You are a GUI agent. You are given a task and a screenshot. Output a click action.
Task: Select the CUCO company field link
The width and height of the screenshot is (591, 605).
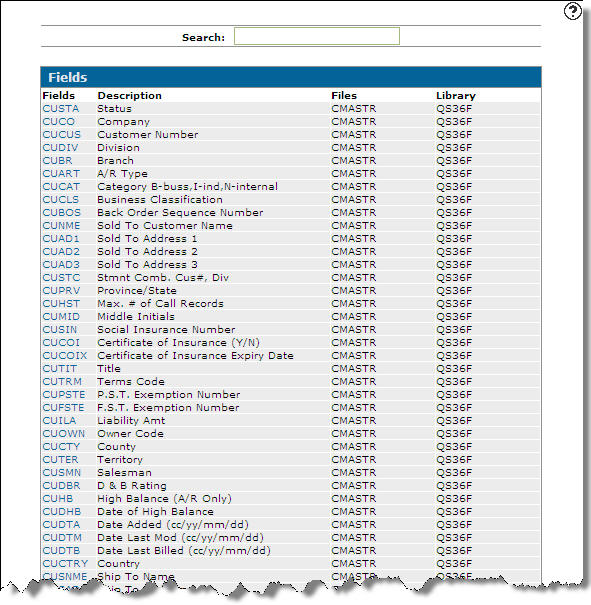(59, 122)
